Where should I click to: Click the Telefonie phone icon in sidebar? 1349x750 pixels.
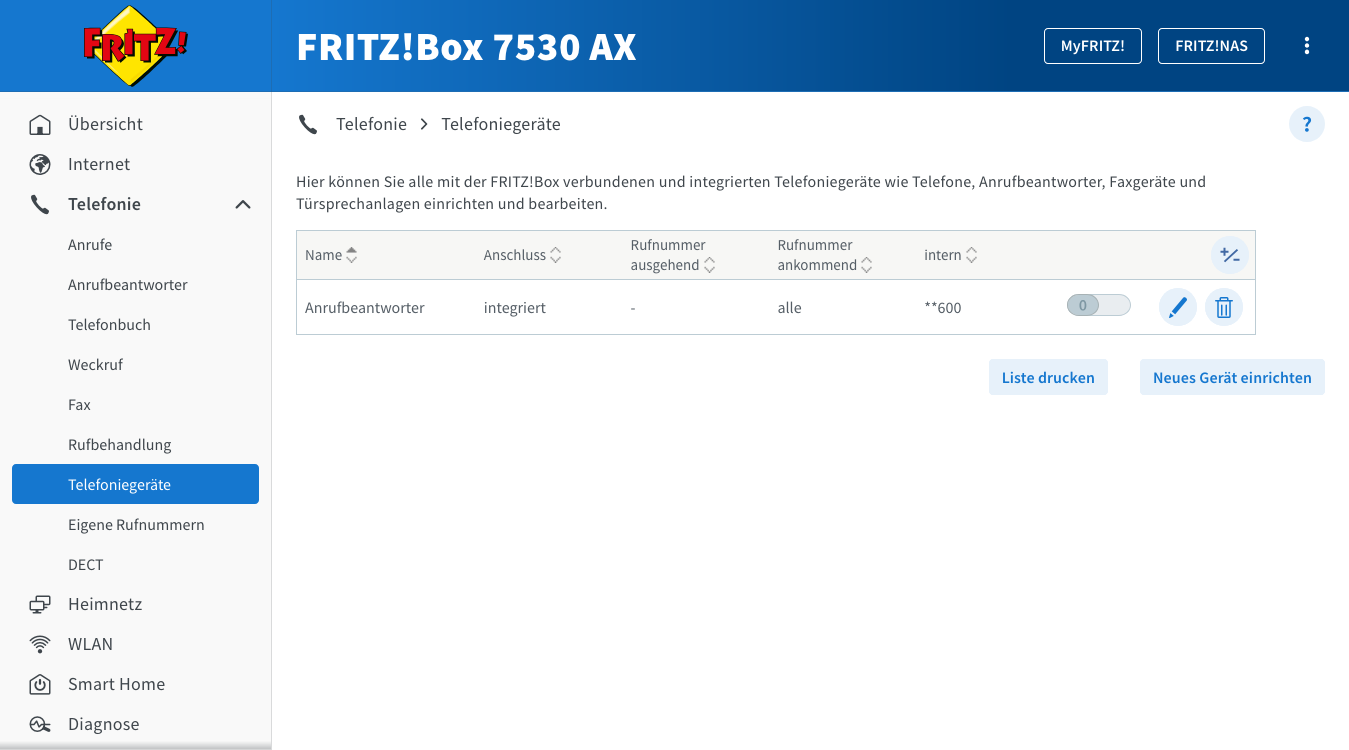pyautogui.click(x=40, y=205)
